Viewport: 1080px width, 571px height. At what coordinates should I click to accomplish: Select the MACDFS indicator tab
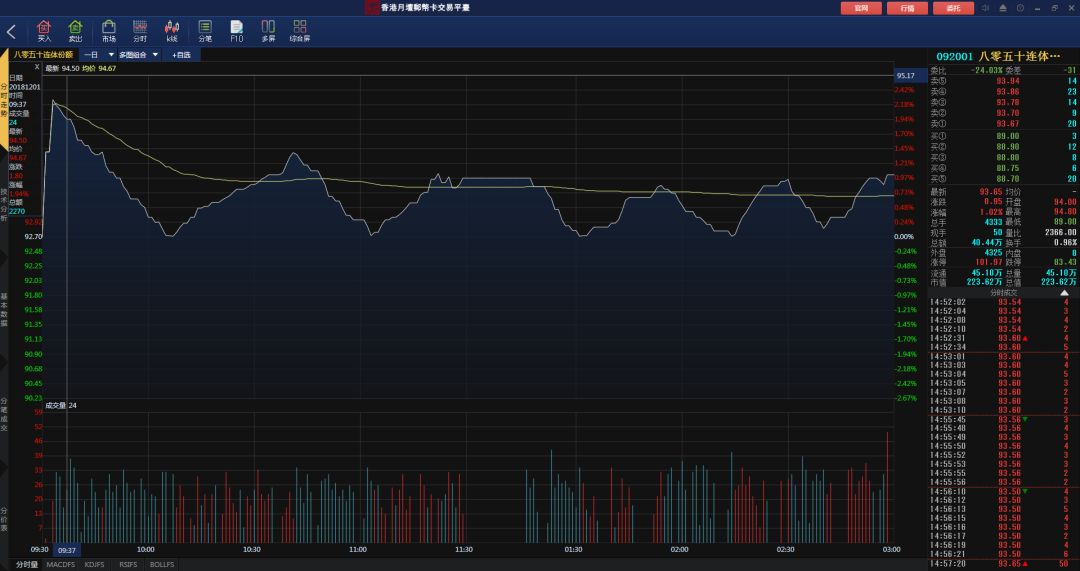coord(61,565)
